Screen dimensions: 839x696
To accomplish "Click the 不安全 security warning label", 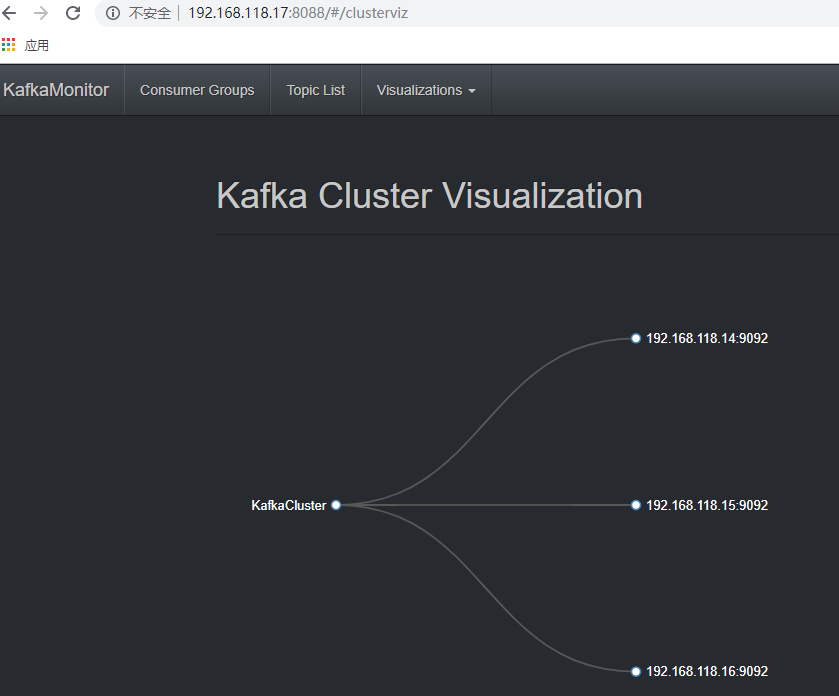I will (150, 14).
